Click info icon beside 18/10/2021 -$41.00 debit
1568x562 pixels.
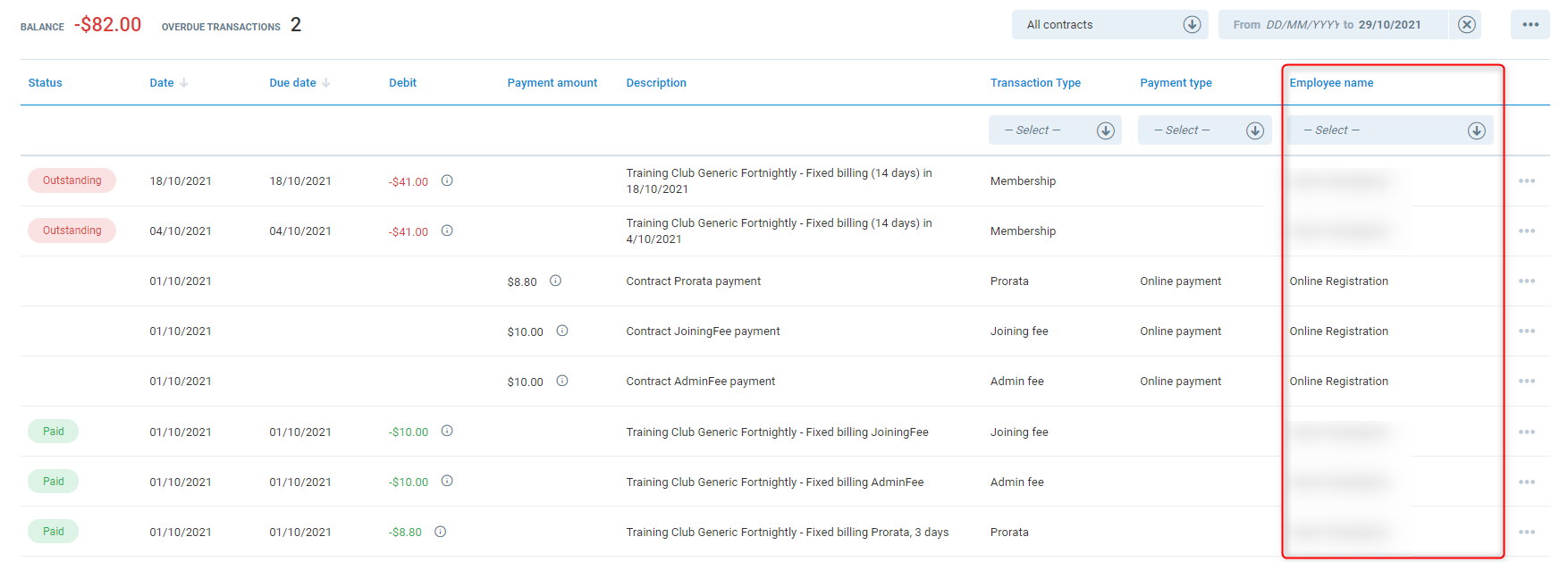(447, 180)
